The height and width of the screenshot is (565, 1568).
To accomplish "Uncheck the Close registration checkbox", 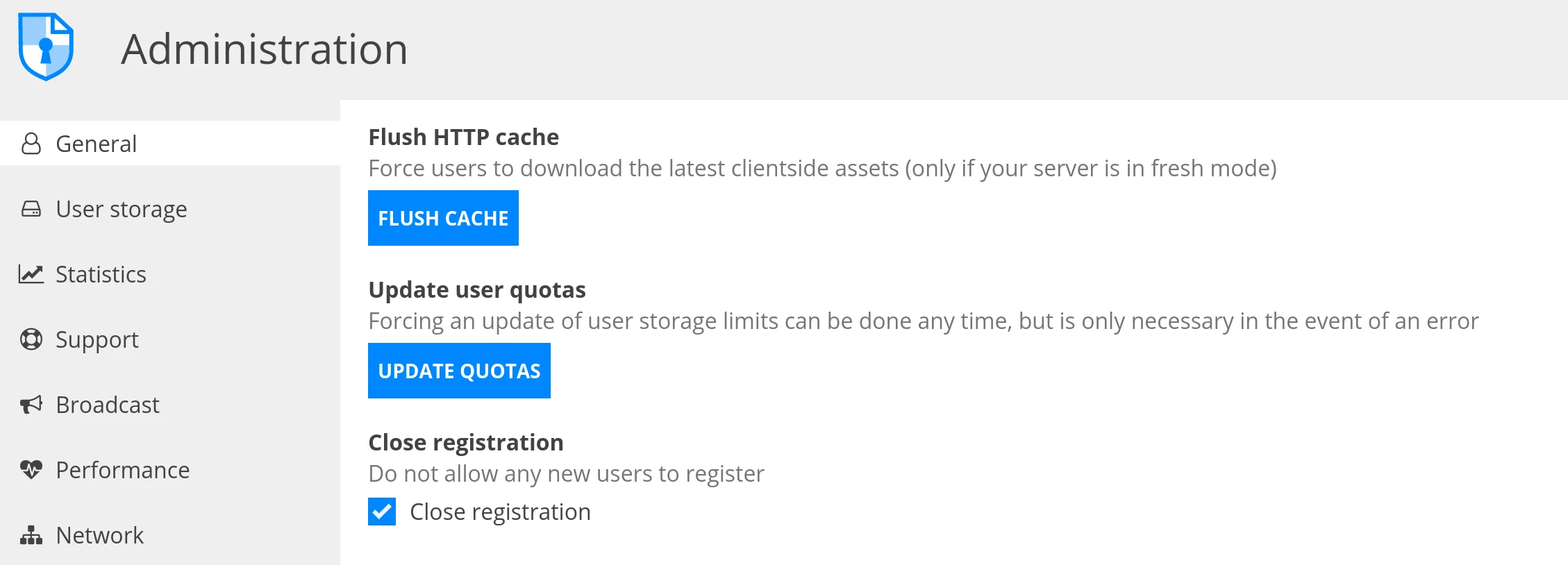I will tap(381, 512).
